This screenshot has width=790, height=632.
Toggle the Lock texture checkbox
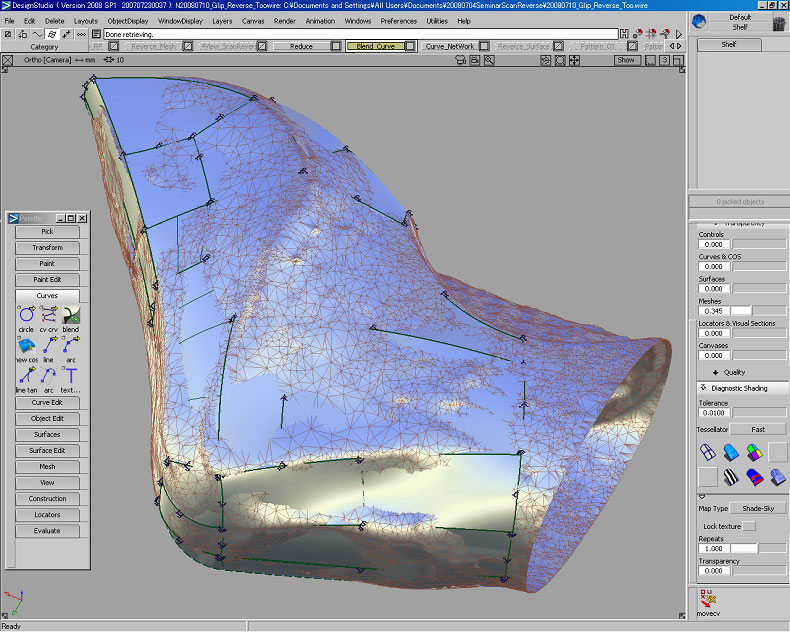(x=749, y=526)
